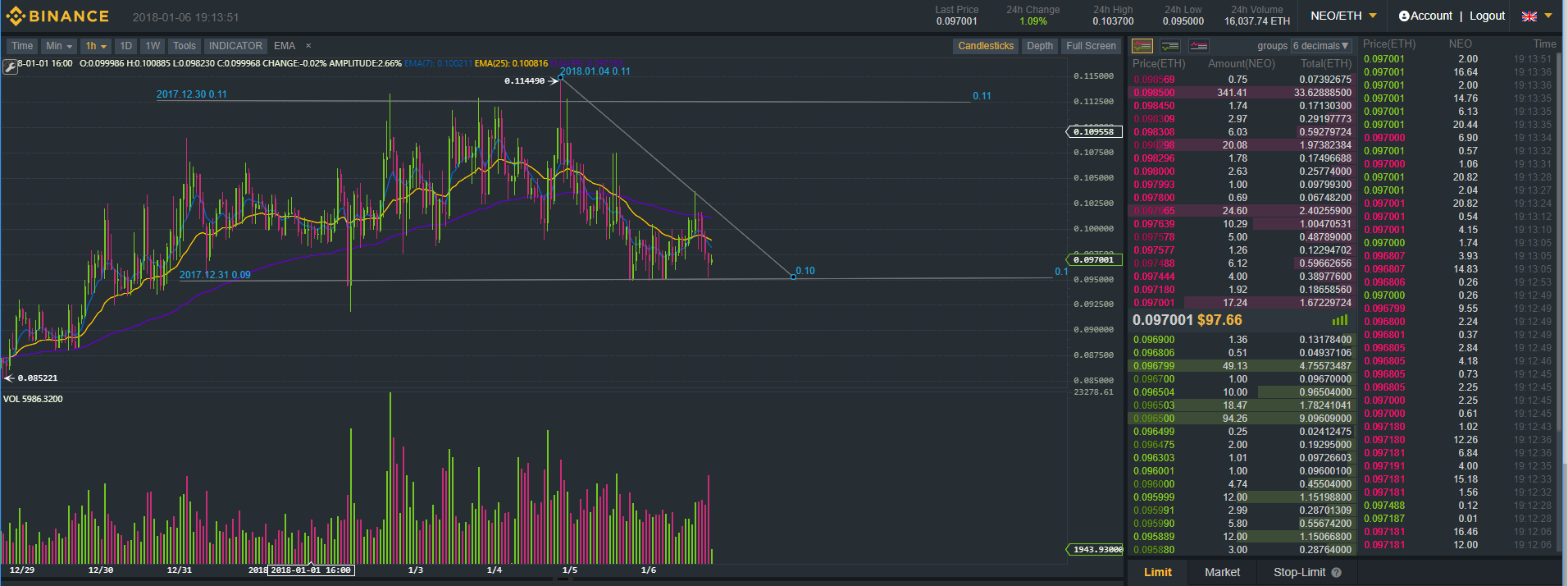Show combined buy and sell order book view

click(1142, 46)
